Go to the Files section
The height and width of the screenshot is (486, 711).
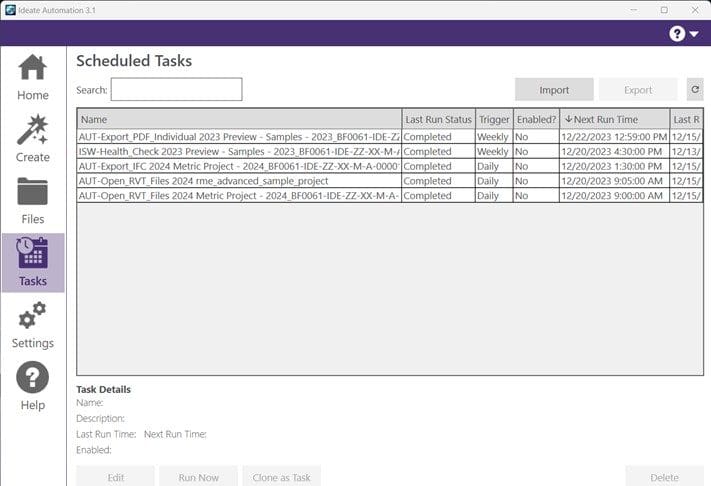32,201
